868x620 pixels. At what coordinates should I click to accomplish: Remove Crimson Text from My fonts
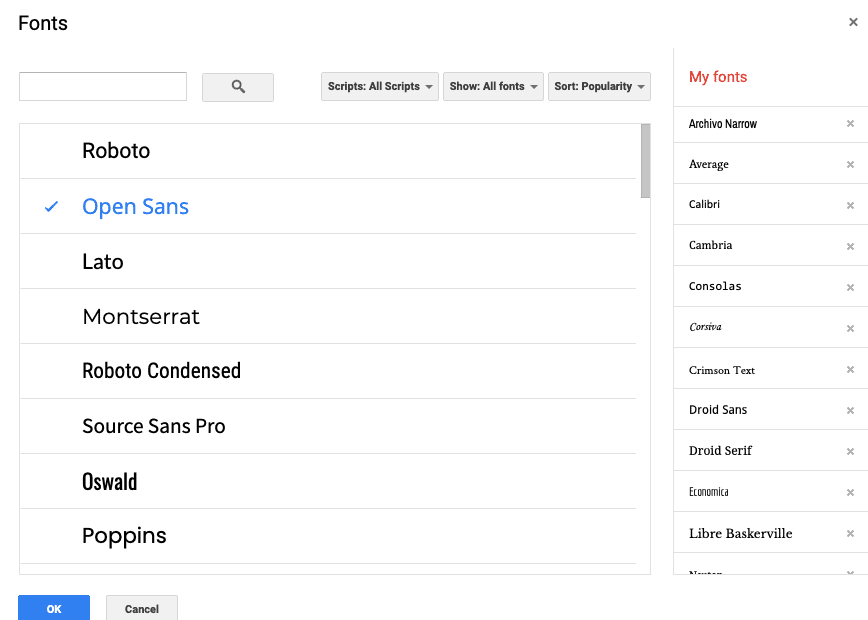[850, 369]
